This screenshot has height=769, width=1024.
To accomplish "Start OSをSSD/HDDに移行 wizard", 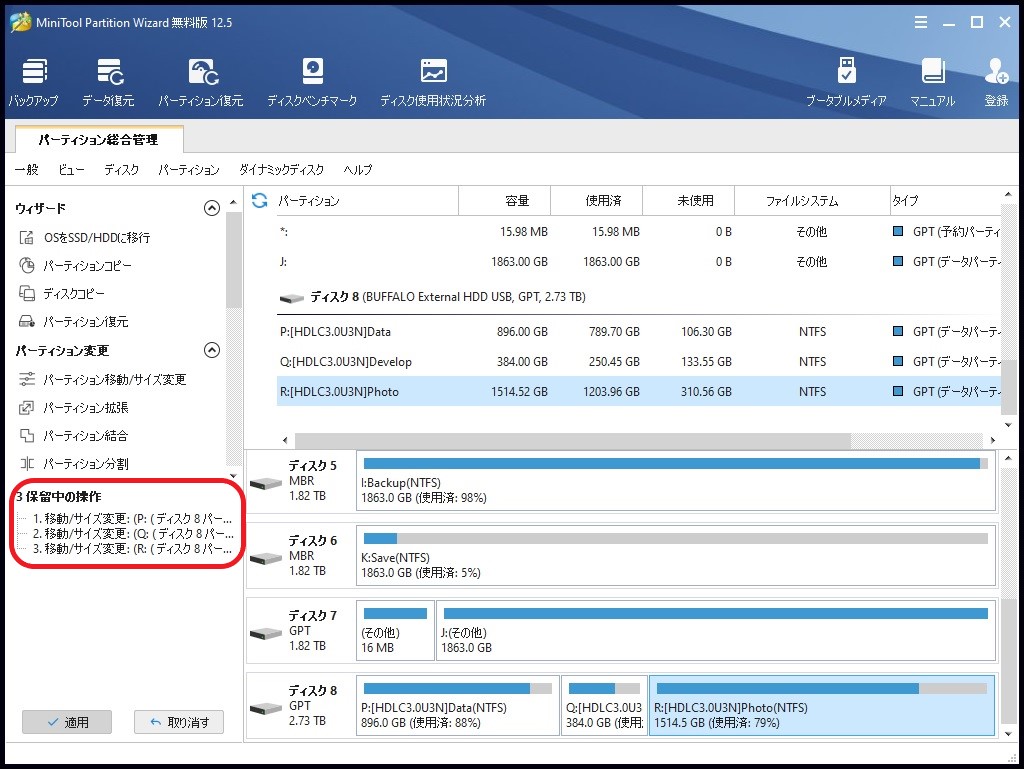I will (85, 238).
